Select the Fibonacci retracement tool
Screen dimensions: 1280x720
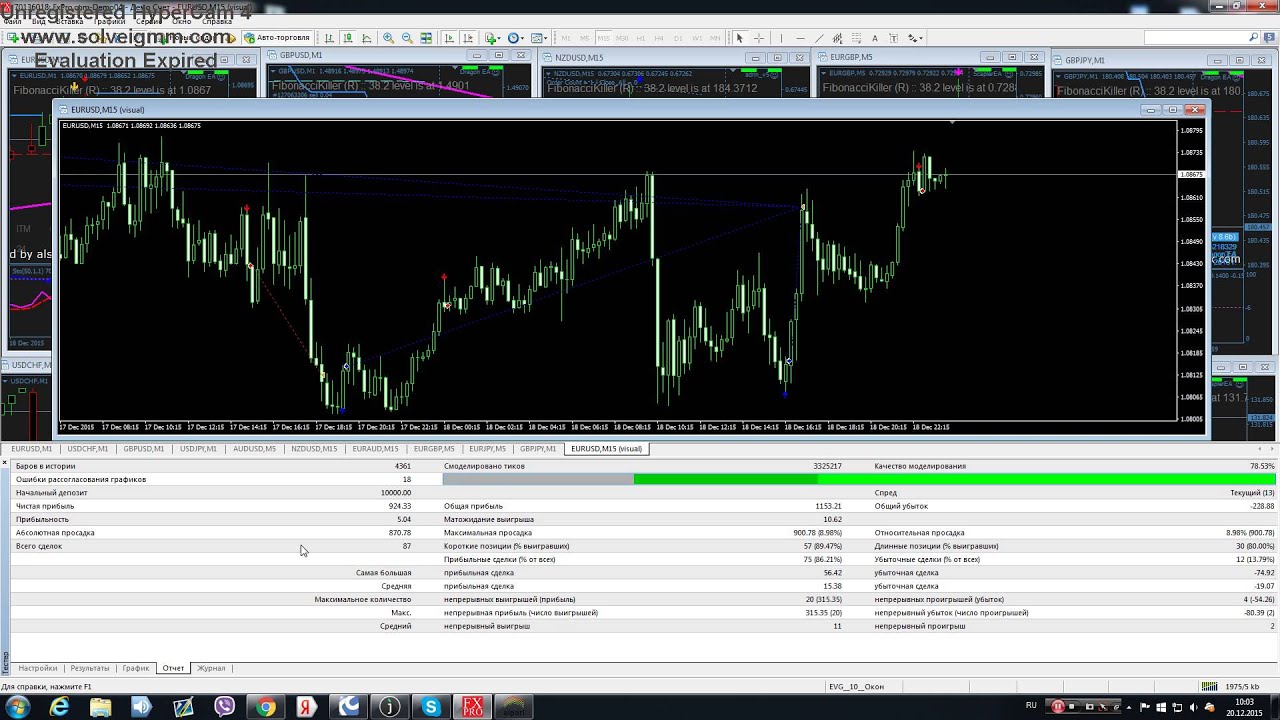coord(857,38)
